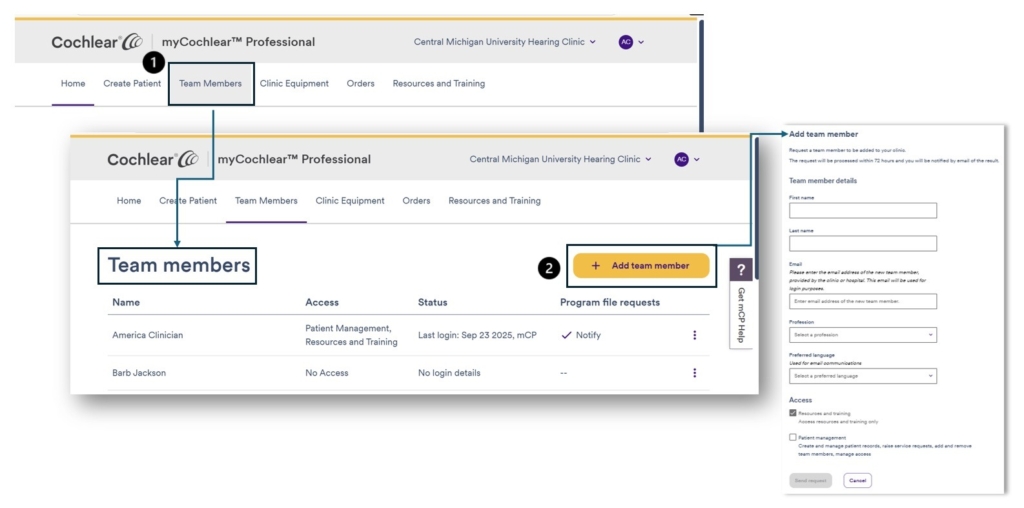Click the AC avatar in the back window header
The height and width of the screenshot is (508, 1024).
(626, 42)
